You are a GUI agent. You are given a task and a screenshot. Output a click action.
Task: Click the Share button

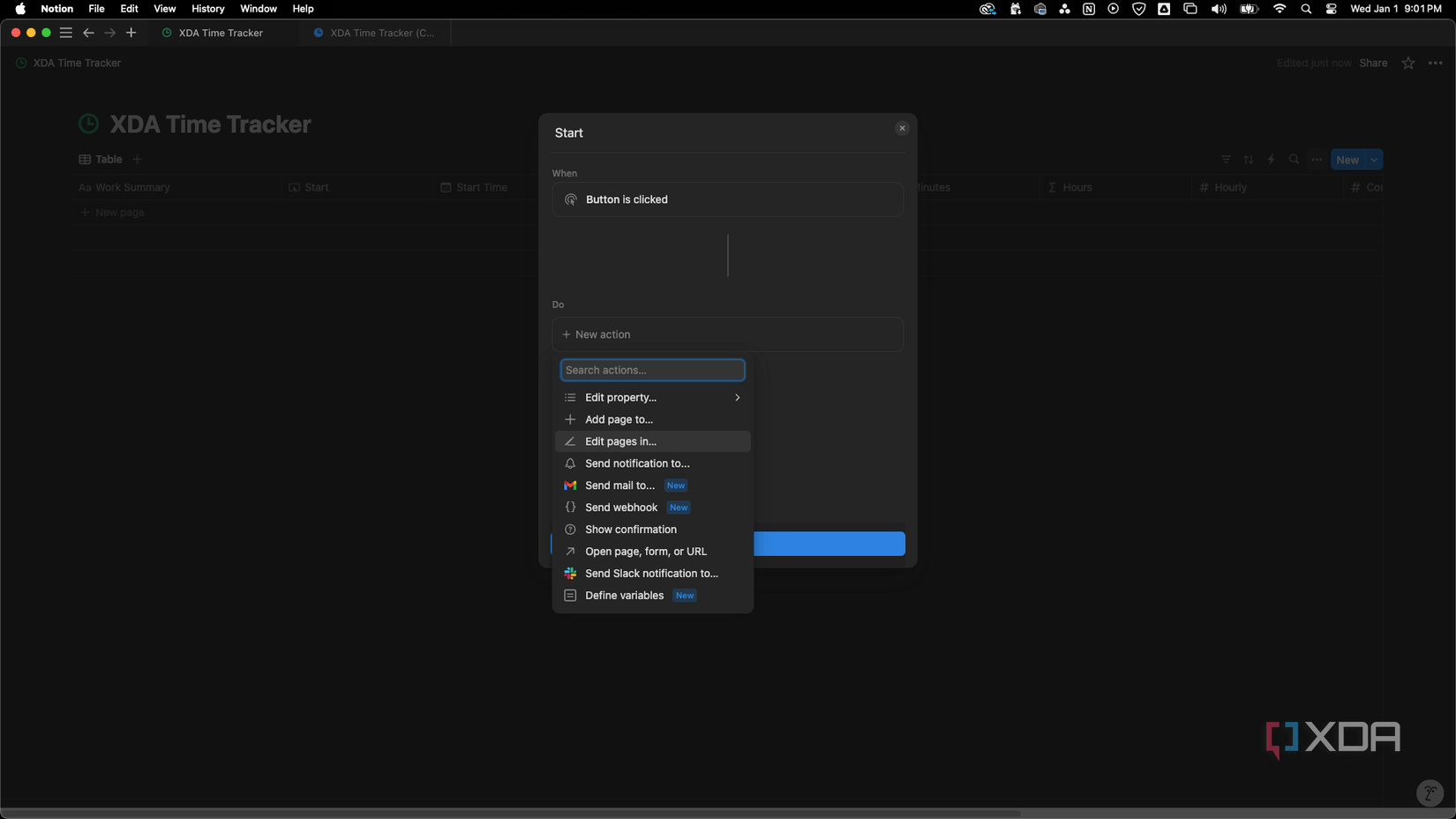(x=1373, y=63)
